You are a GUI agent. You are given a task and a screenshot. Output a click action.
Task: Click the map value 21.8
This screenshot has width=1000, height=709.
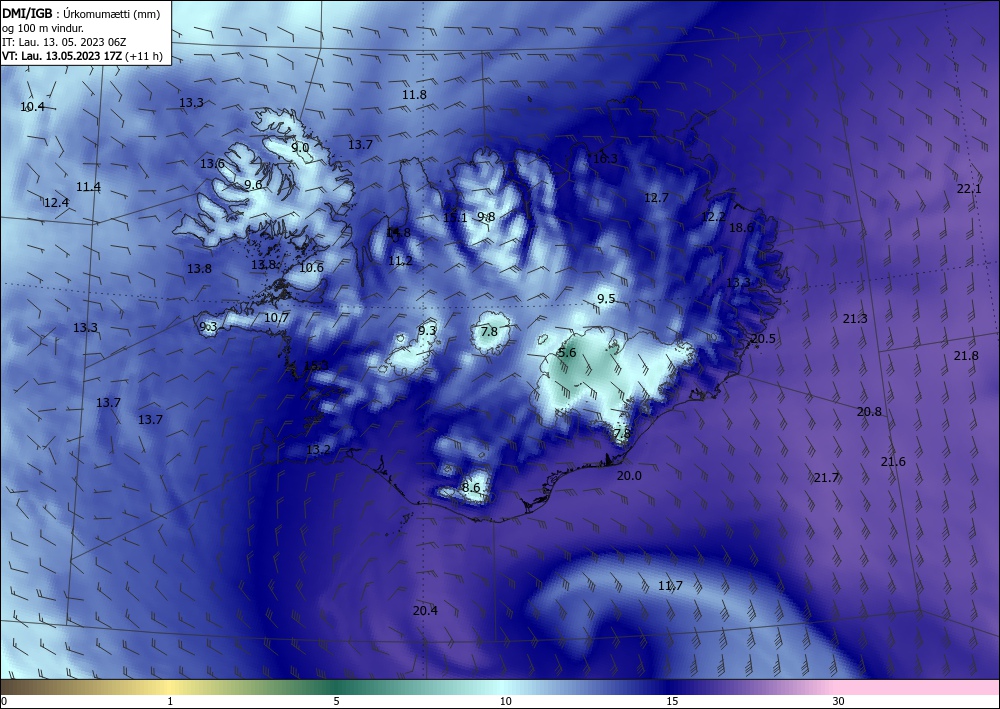tap(966, 356)
